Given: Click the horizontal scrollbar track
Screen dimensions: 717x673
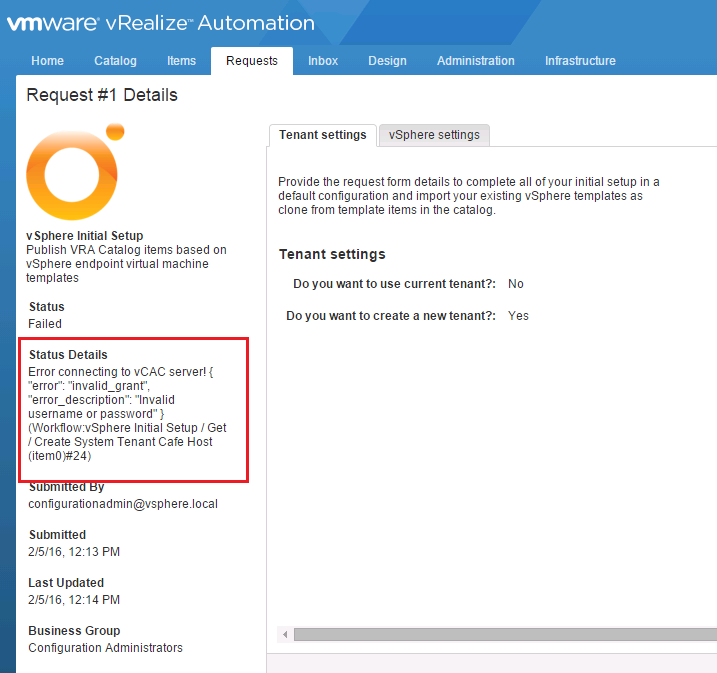Looking at the screenshot, I should click(x=505, y=634).
